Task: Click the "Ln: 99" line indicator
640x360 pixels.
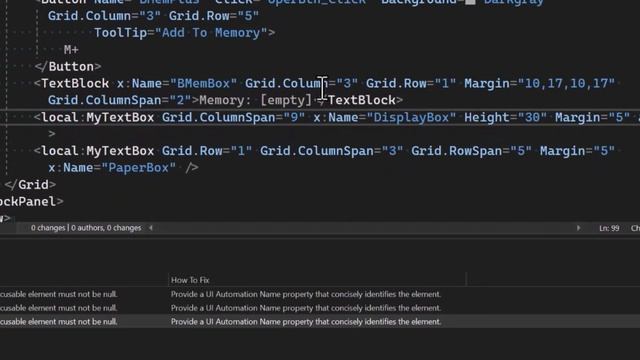Action: pos(609,228)
